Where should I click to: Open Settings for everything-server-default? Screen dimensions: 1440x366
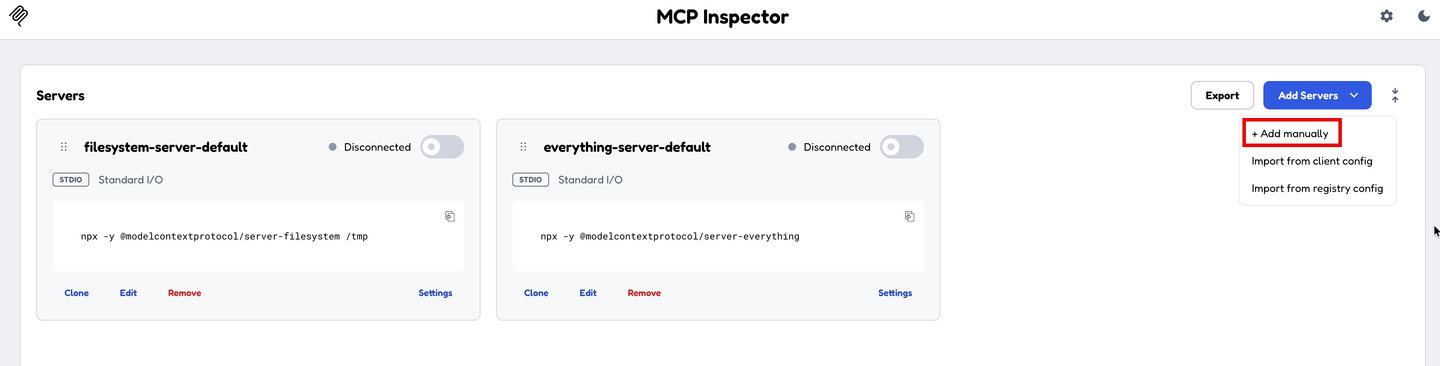tap(895, 293)
